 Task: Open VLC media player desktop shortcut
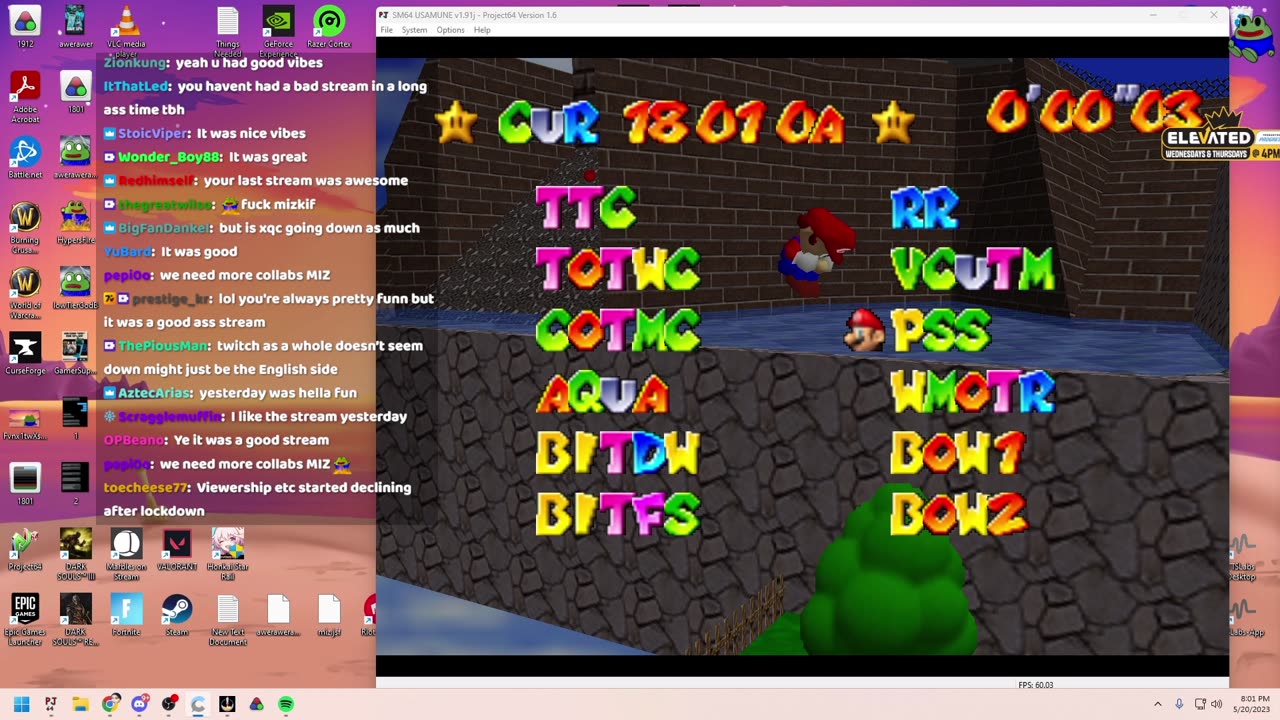126,30
